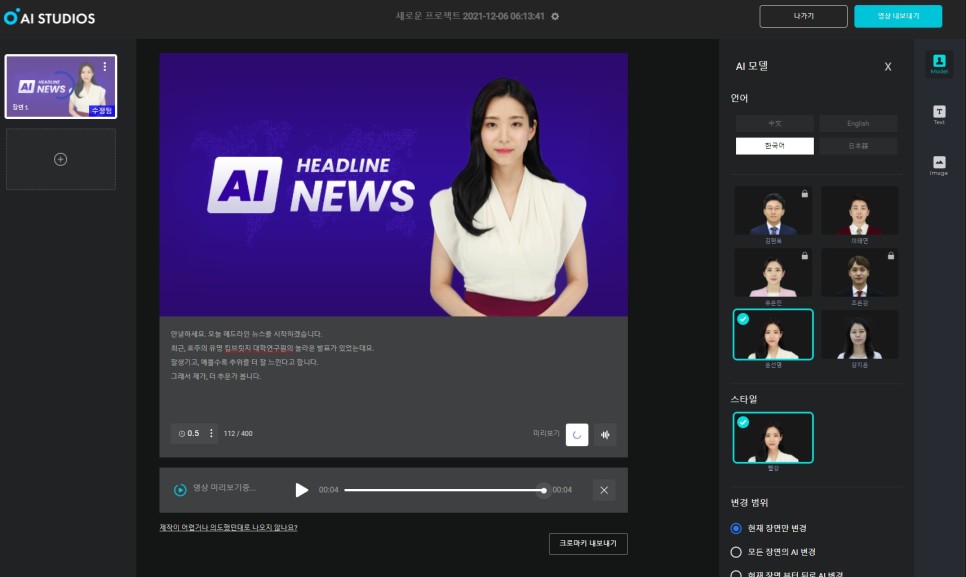Open project settings gear next to project title
Viewport: 966px width, 577px height.
click(555, 17)
